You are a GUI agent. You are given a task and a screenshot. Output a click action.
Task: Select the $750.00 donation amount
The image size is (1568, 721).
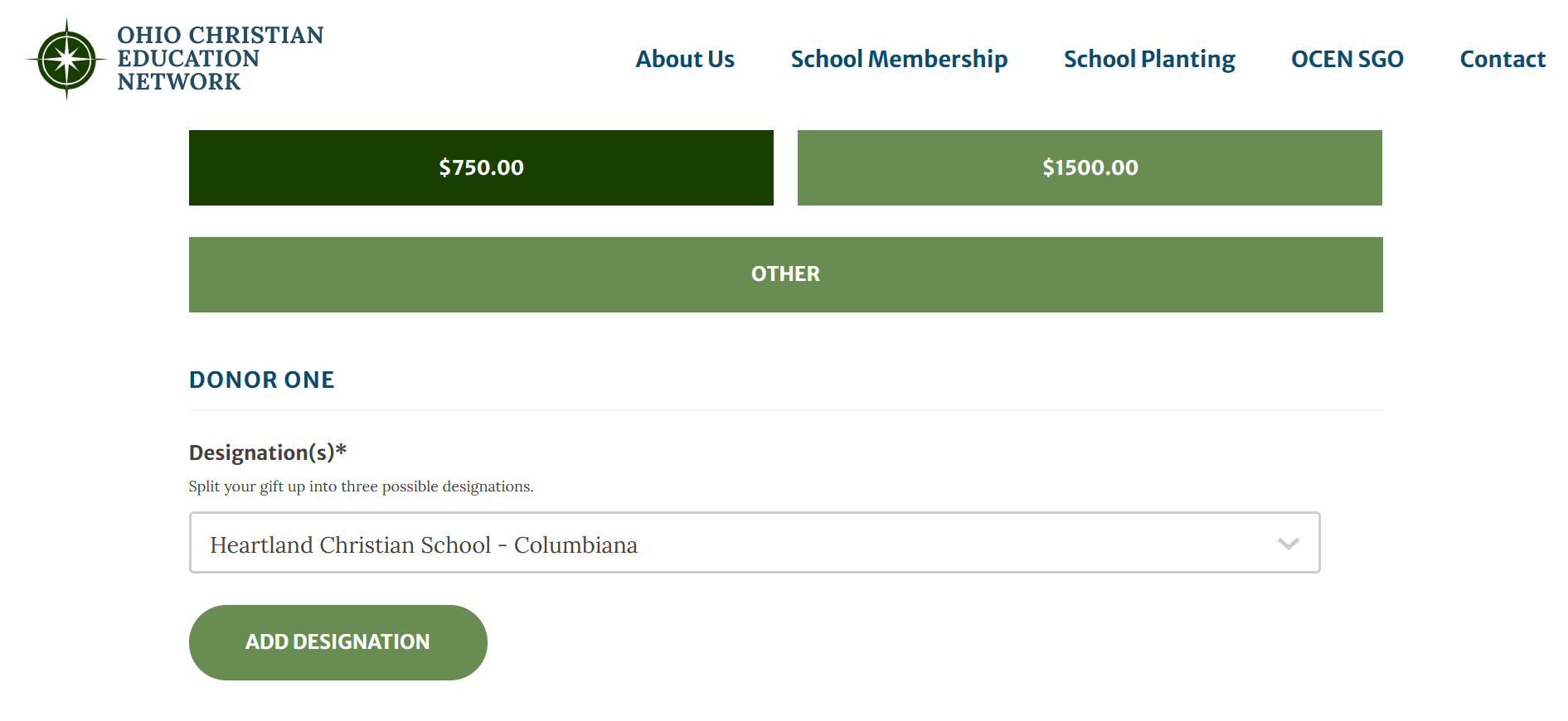481,167
